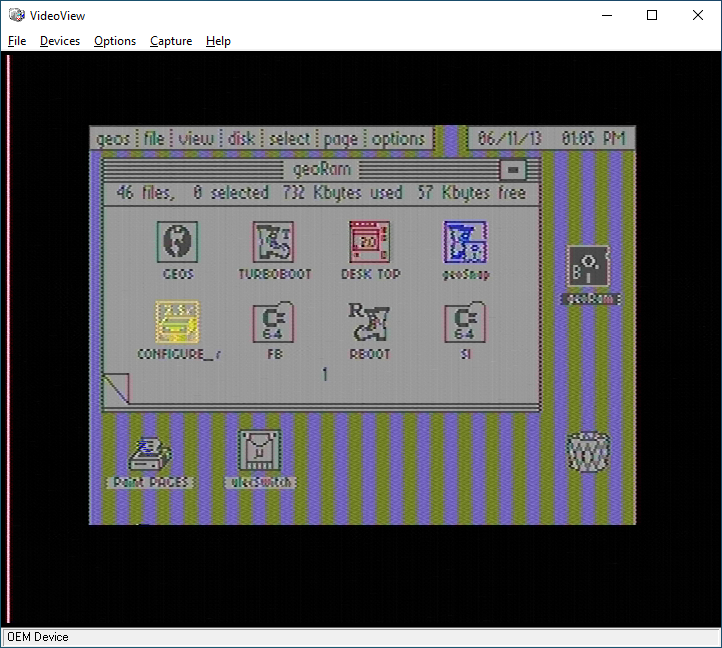722x648 pixels.
Task: Click the geoSwitch border icon
Action: pyautogui.click(x=260, y=450)
